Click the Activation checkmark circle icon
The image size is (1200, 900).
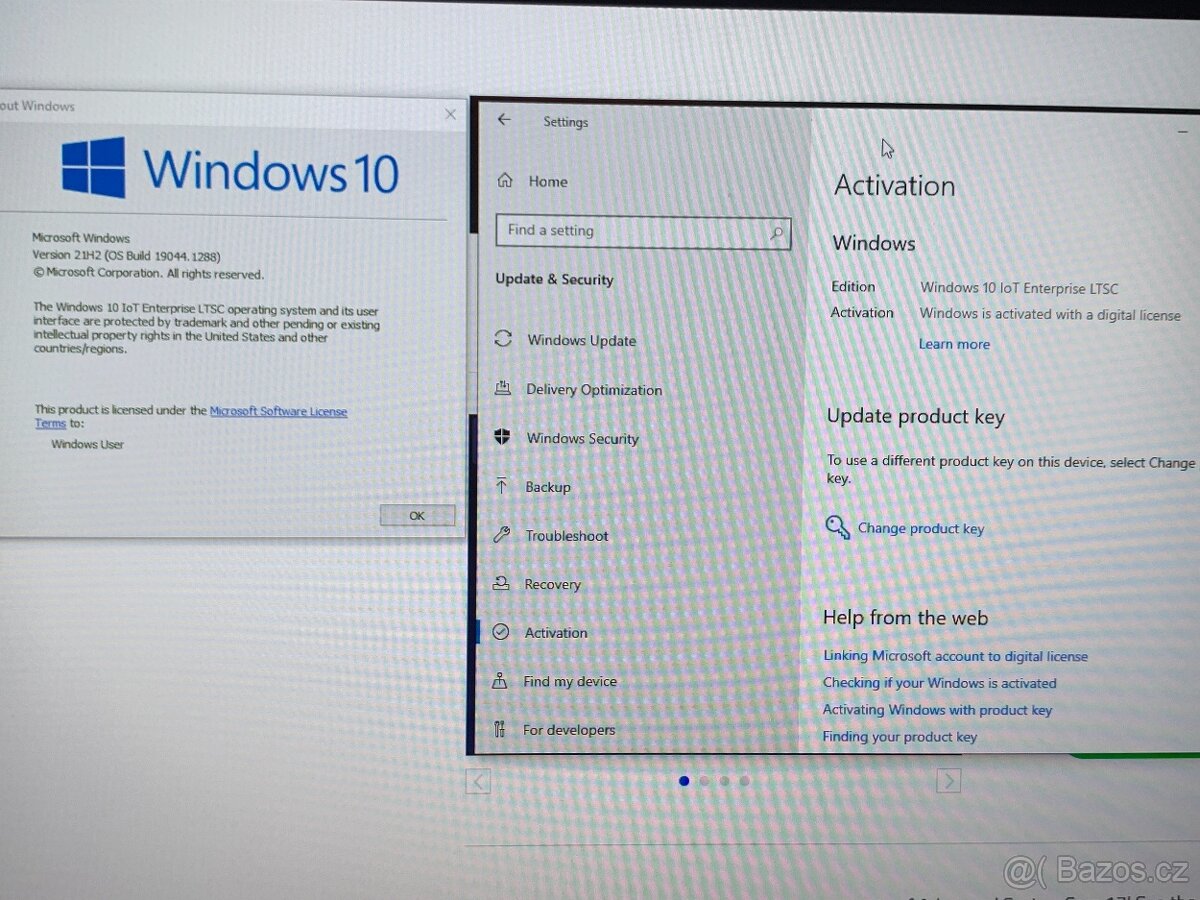pos(501,632)
